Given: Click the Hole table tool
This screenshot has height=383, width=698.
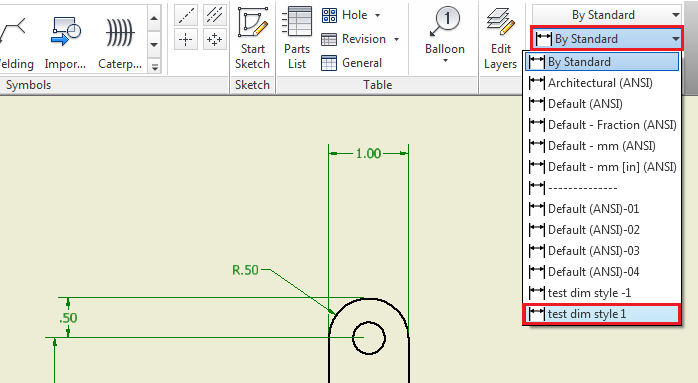Looking at the screenshot, I should [345, 15].
